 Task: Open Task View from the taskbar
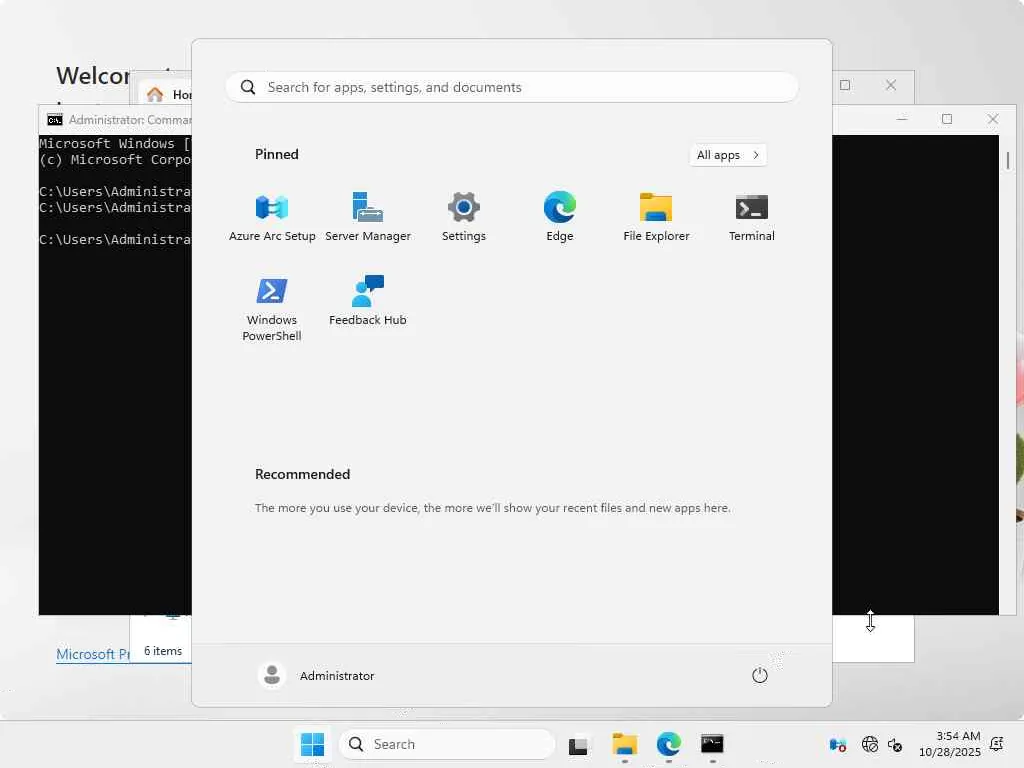578,745
